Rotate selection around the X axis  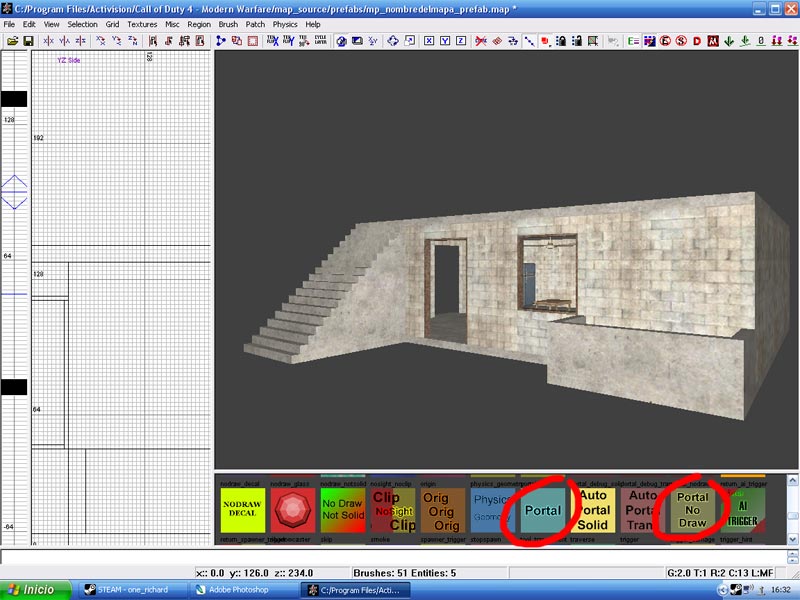coord(101,41)
